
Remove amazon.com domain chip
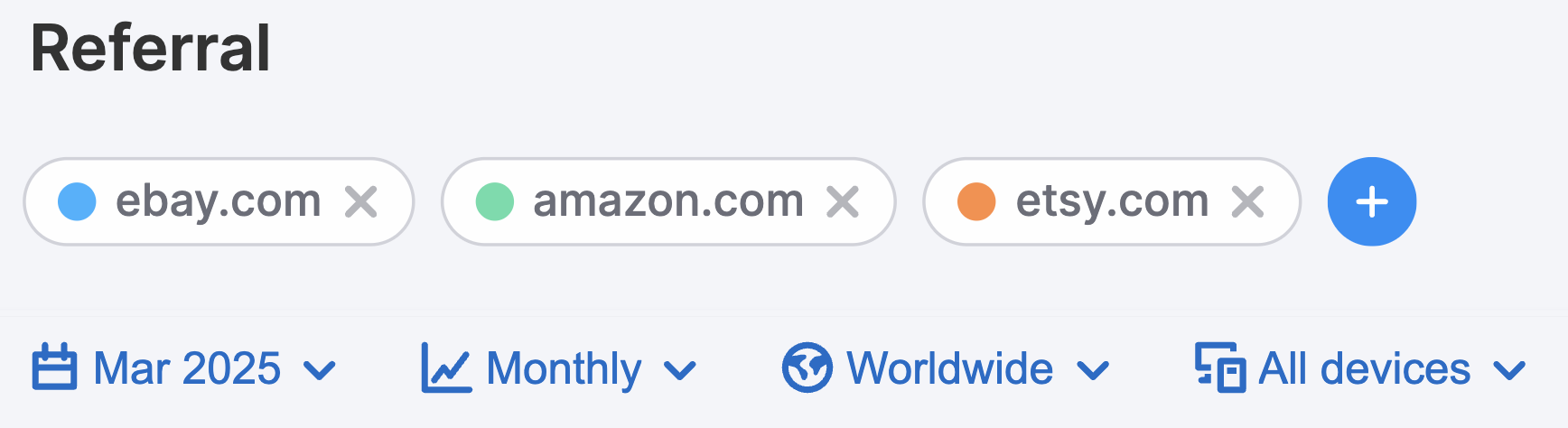pos(843,202)
